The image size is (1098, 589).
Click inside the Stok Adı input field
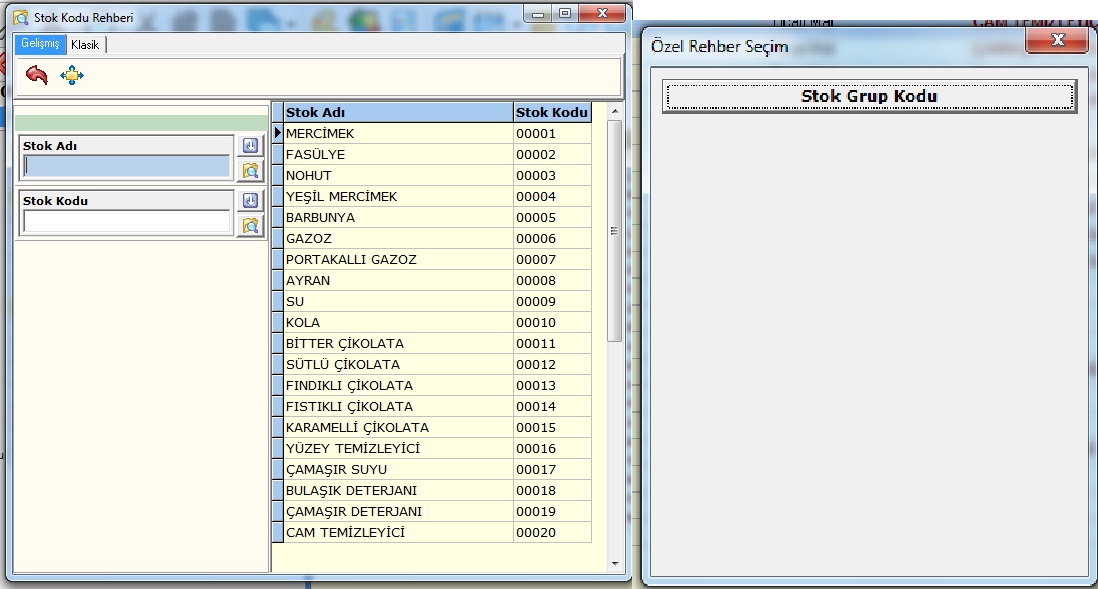pyautogui.click(x=127, y=166)
